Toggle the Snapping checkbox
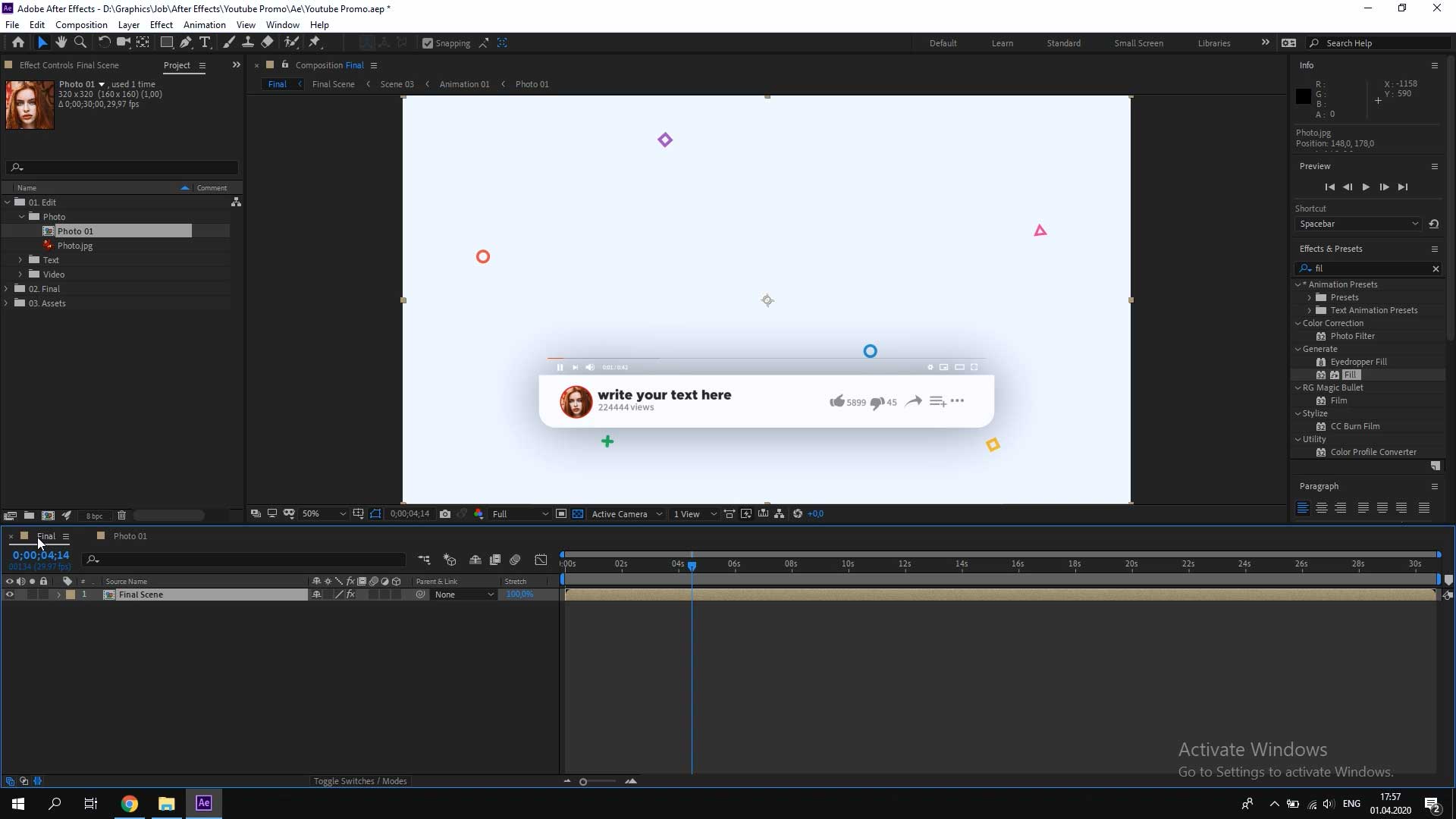The image size is (1456, 819). pos(428,43)
